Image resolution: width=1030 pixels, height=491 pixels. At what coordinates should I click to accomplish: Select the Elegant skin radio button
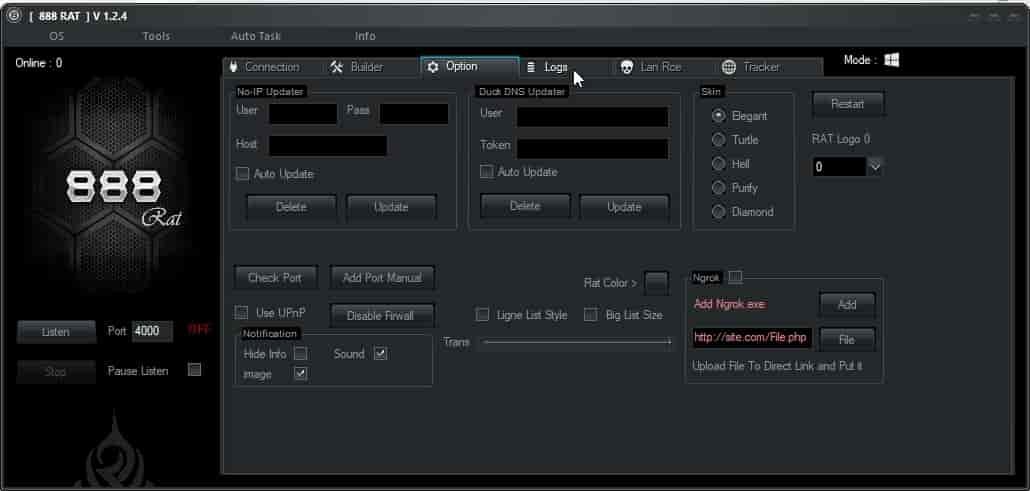click(719, 116)
